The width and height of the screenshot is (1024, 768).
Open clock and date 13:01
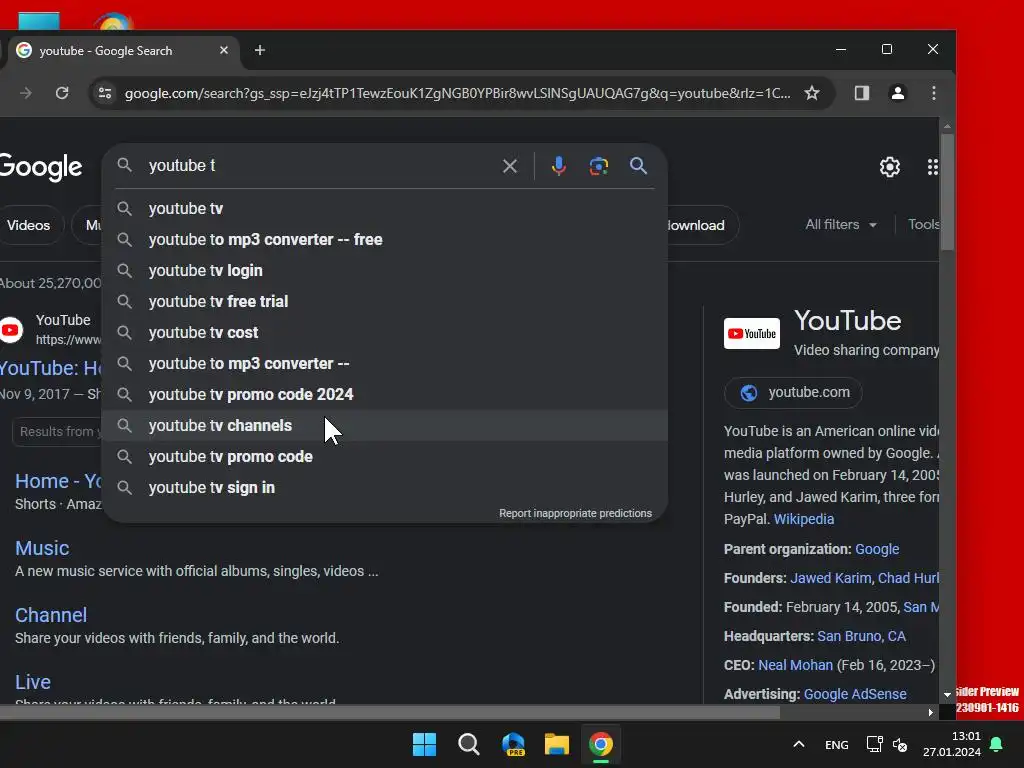(x=952, y=744)
